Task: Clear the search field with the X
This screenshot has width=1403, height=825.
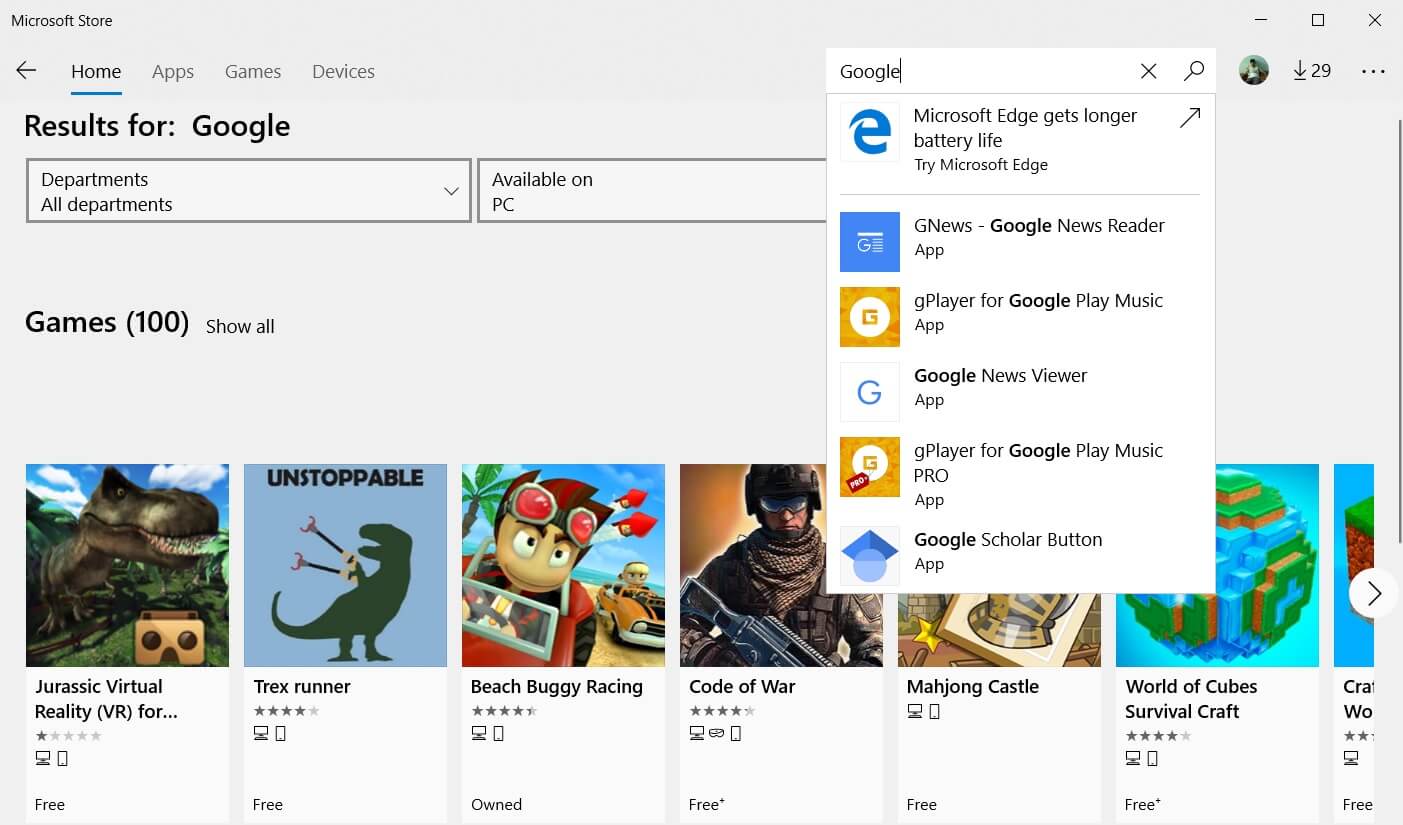Action: point(1148,71)
